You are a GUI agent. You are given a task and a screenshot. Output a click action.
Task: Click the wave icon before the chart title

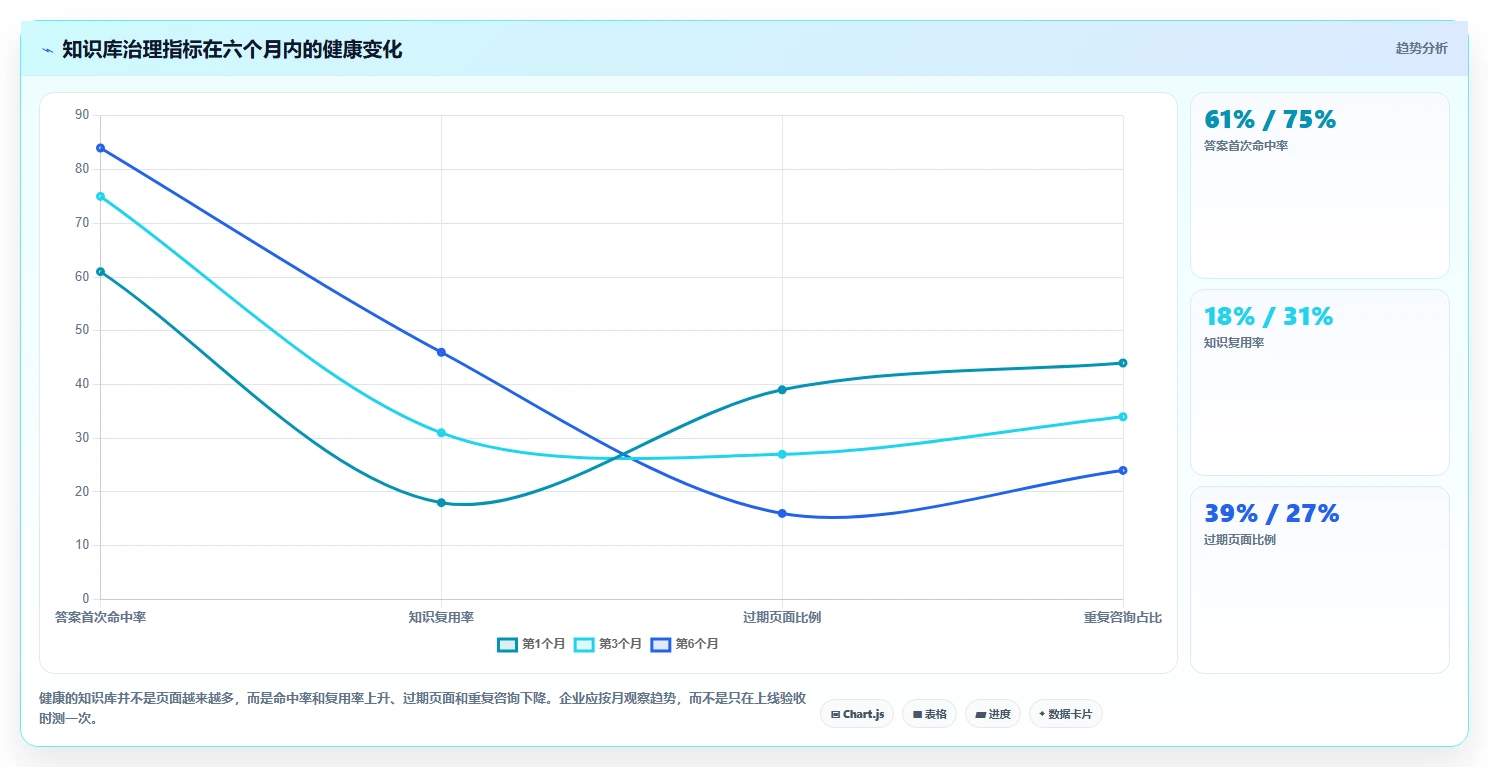tap(47, 50)
